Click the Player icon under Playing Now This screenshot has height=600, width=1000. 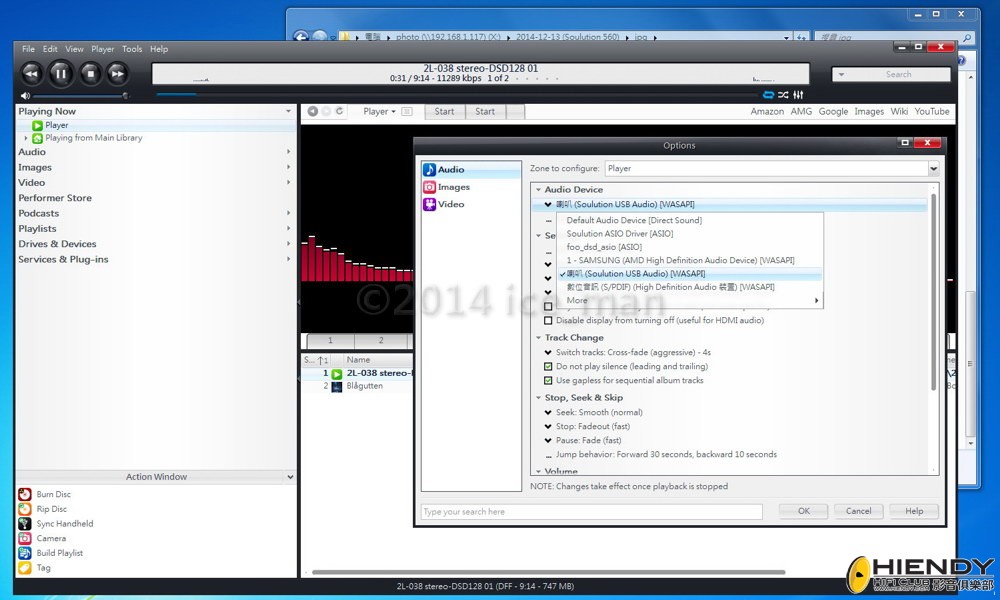[x=38, y=126]
